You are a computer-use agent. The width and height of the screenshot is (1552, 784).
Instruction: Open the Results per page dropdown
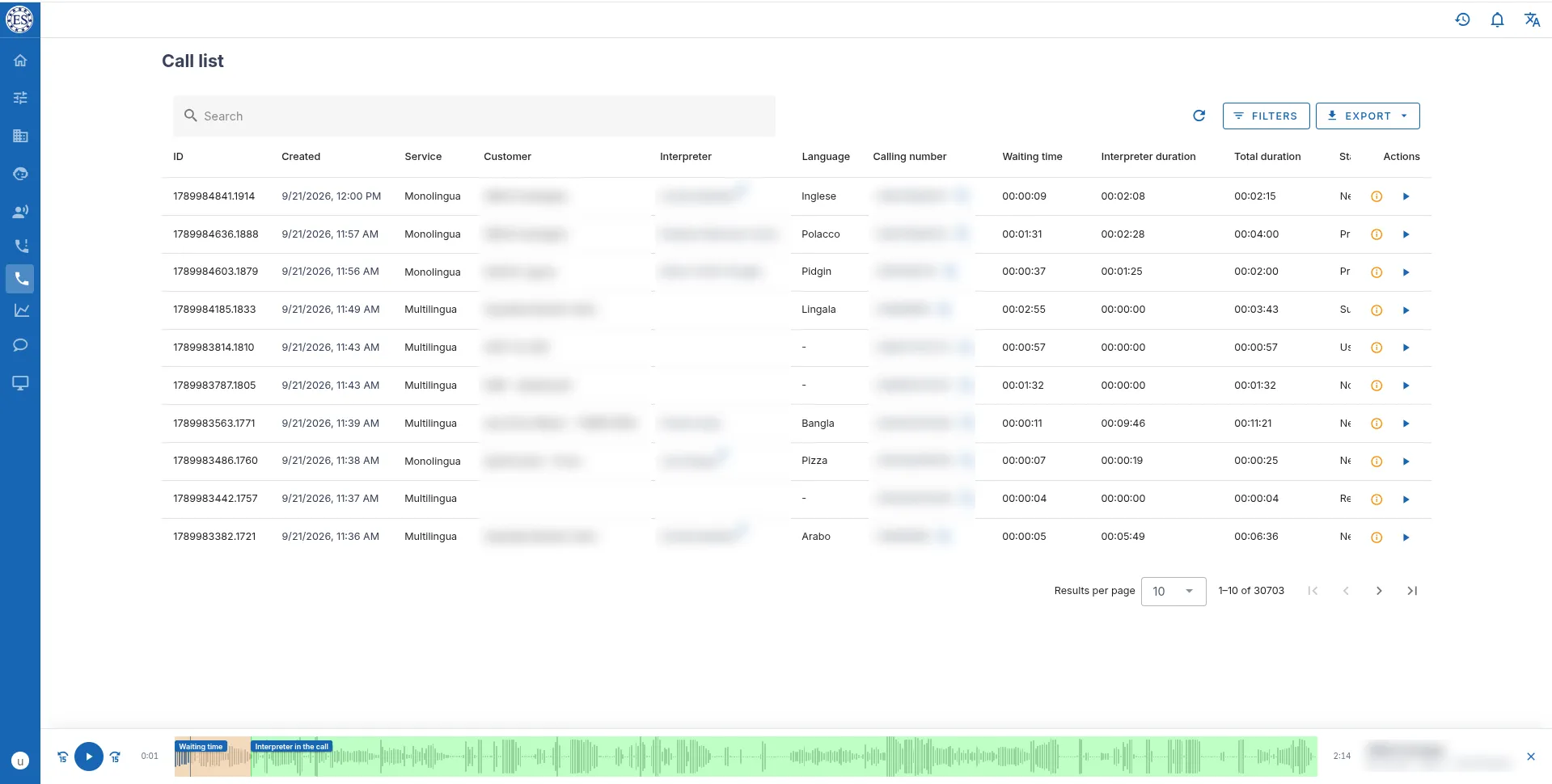click(x=1174, y=592)
